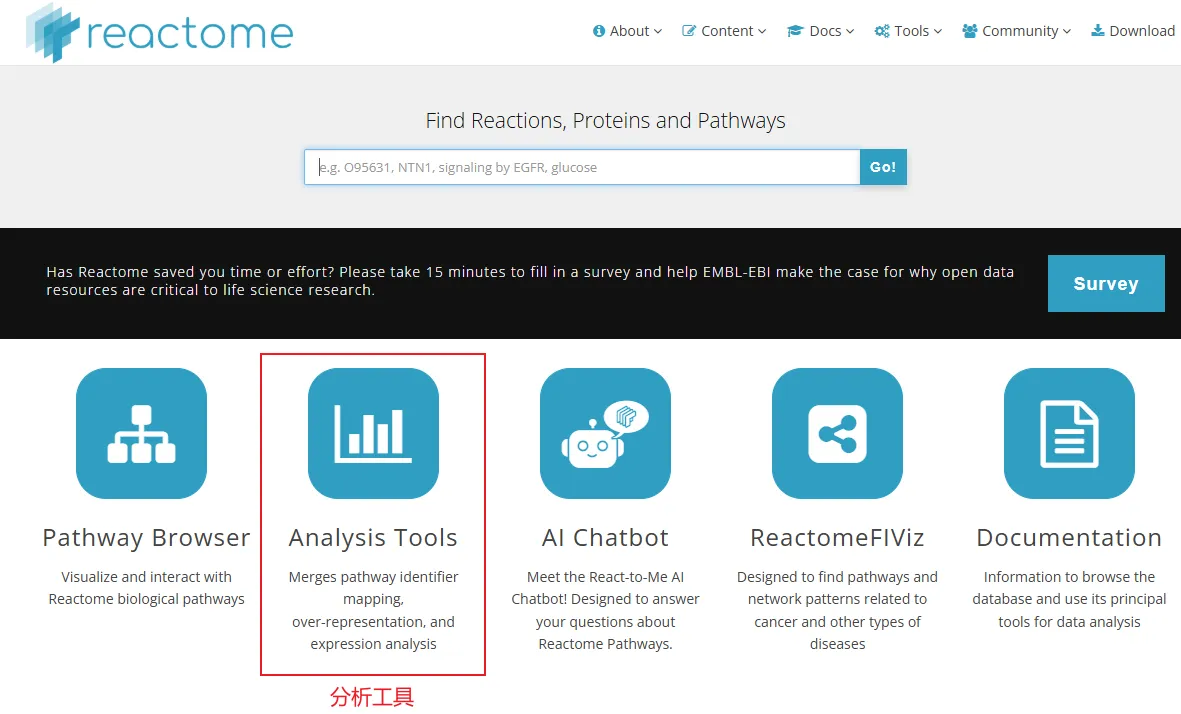Open the Docs dropdown menu
This screenshot has height=714, width=1181.
click(821, 31)
